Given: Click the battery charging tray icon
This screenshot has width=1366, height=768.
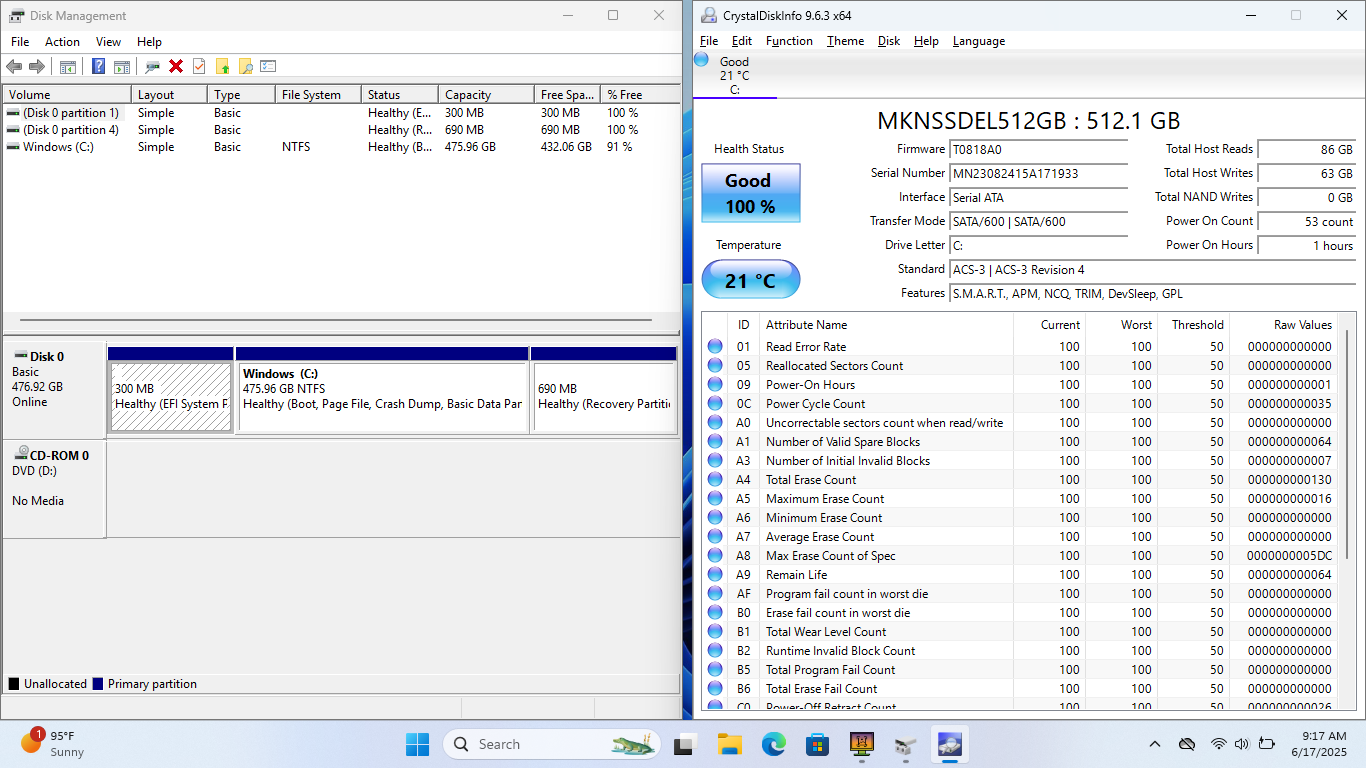Looking at the screenshot, I should click(x=1266, y=744).
